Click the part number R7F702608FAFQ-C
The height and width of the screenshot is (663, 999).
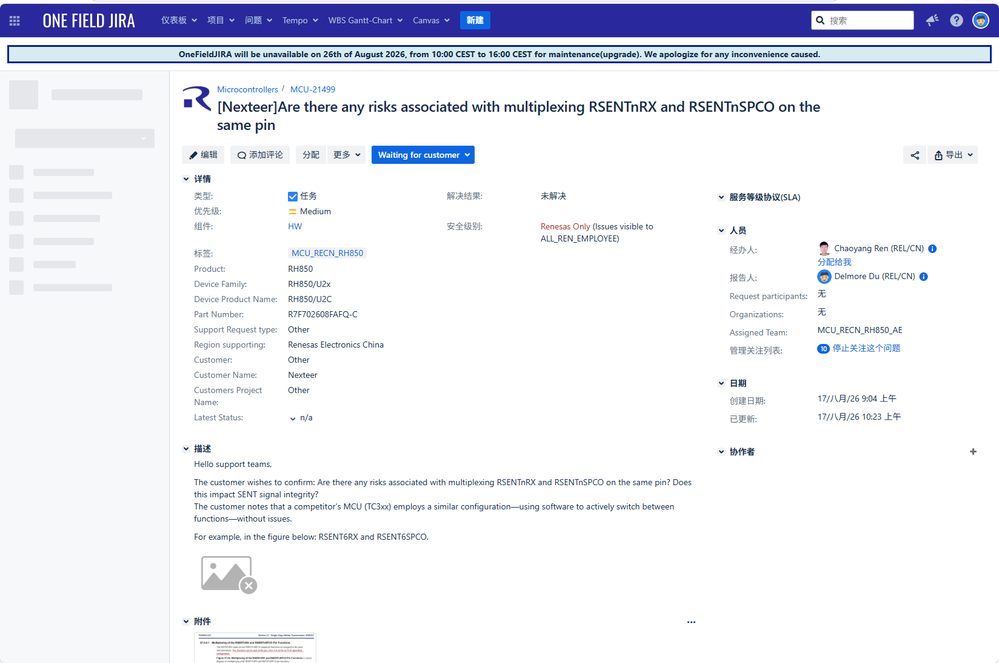click(322, 315)
